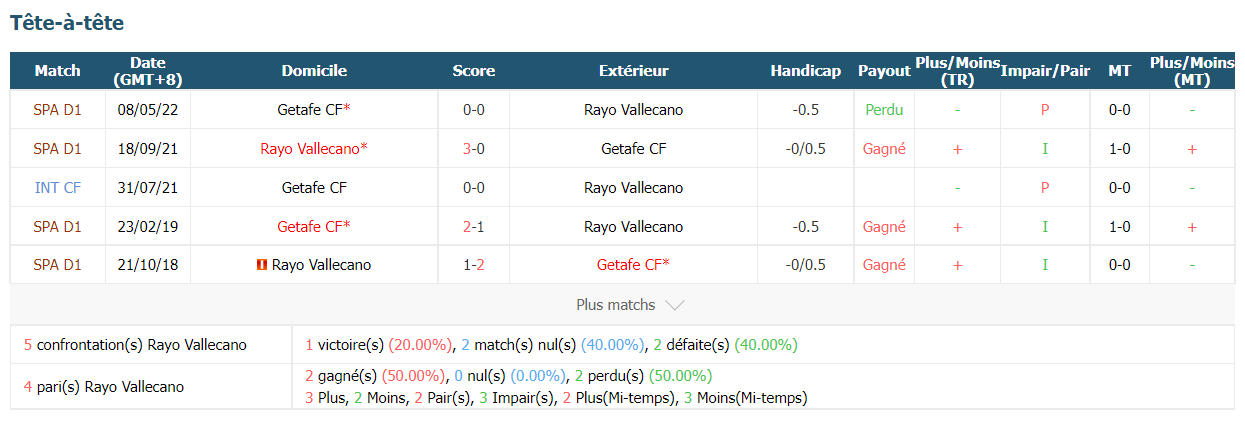Click the Plus/Moins (MT) column header
The width and height of the screenshot is (1245, 421).
coord(1192,71)
